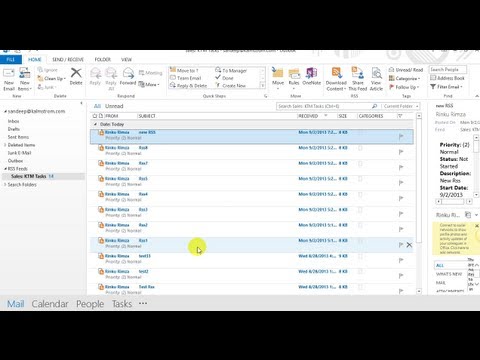Open the New Items button

(25, 79)
